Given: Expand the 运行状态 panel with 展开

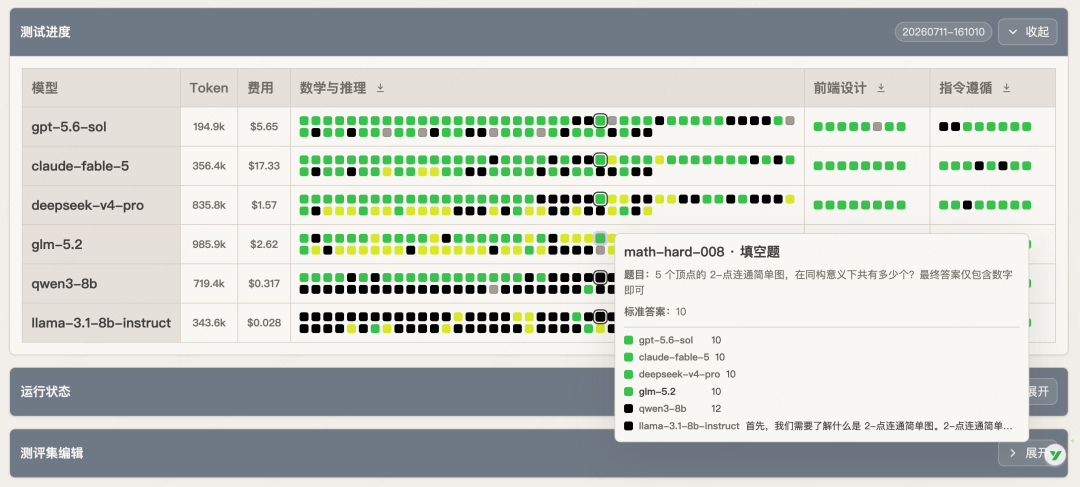Looking at the screenshot, I should 1038,391.
